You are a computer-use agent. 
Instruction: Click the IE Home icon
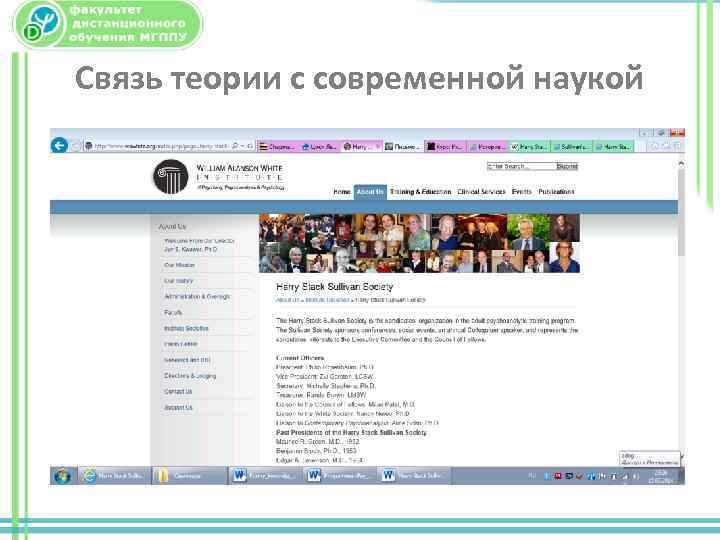tap(655, 146)
